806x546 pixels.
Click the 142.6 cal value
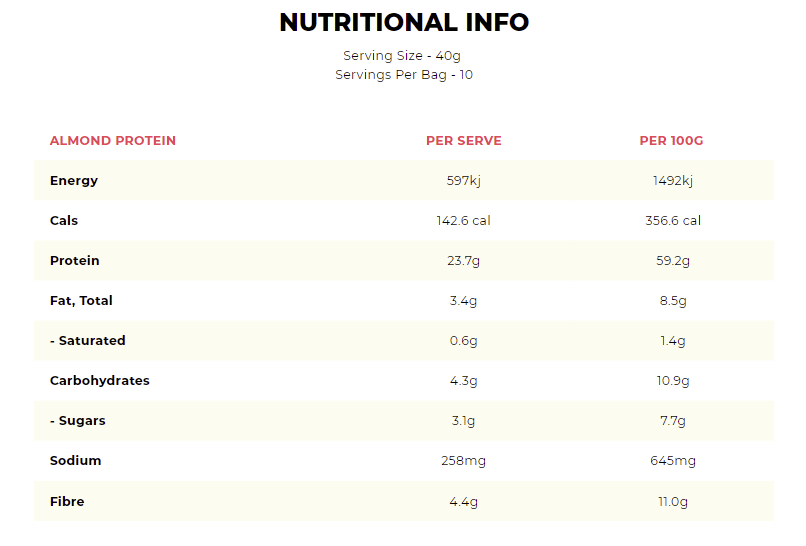click(x=464, y=221)
